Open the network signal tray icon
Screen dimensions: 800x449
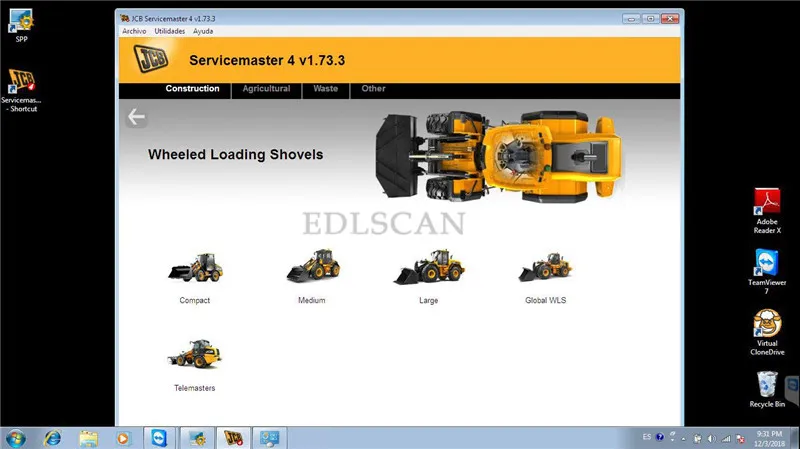[x=726, y=439]
